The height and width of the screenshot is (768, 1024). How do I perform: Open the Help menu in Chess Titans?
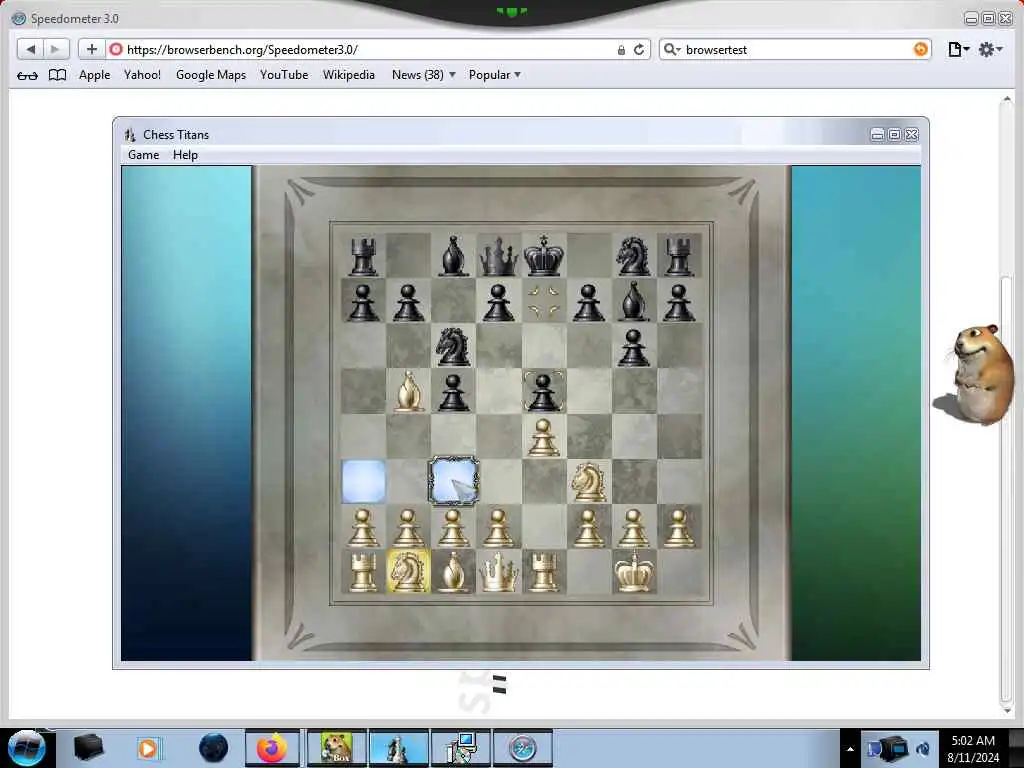tap(185, 155)
